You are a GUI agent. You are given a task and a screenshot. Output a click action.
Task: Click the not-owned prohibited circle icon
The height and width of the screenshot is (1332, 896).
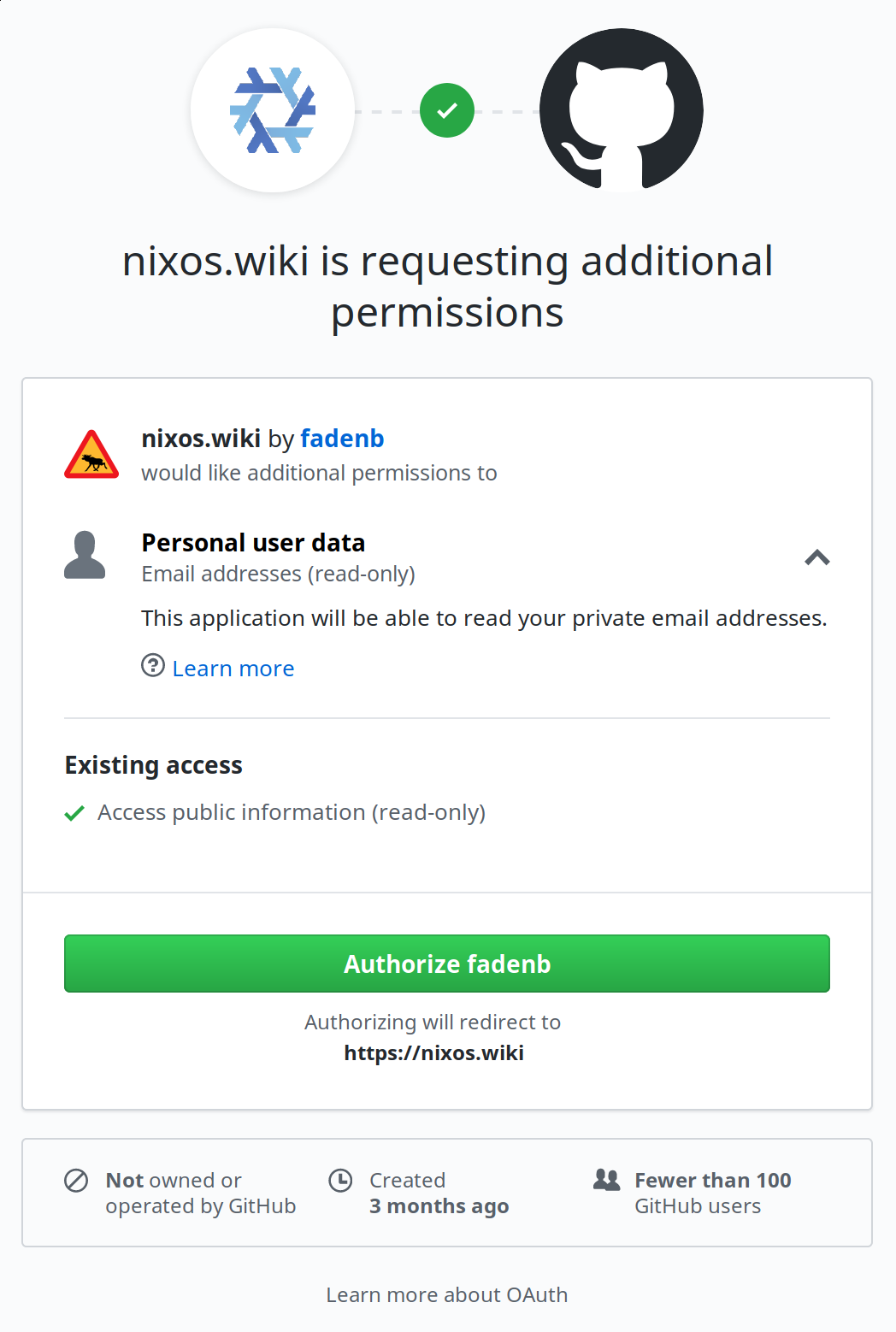[76, 1181]
